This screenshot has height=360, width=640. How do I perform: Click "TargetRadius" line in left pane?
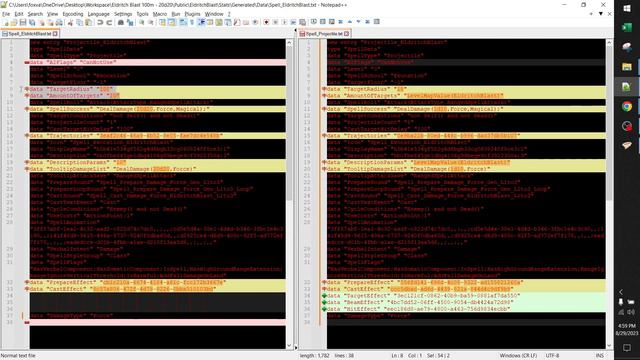click(158, 89)
